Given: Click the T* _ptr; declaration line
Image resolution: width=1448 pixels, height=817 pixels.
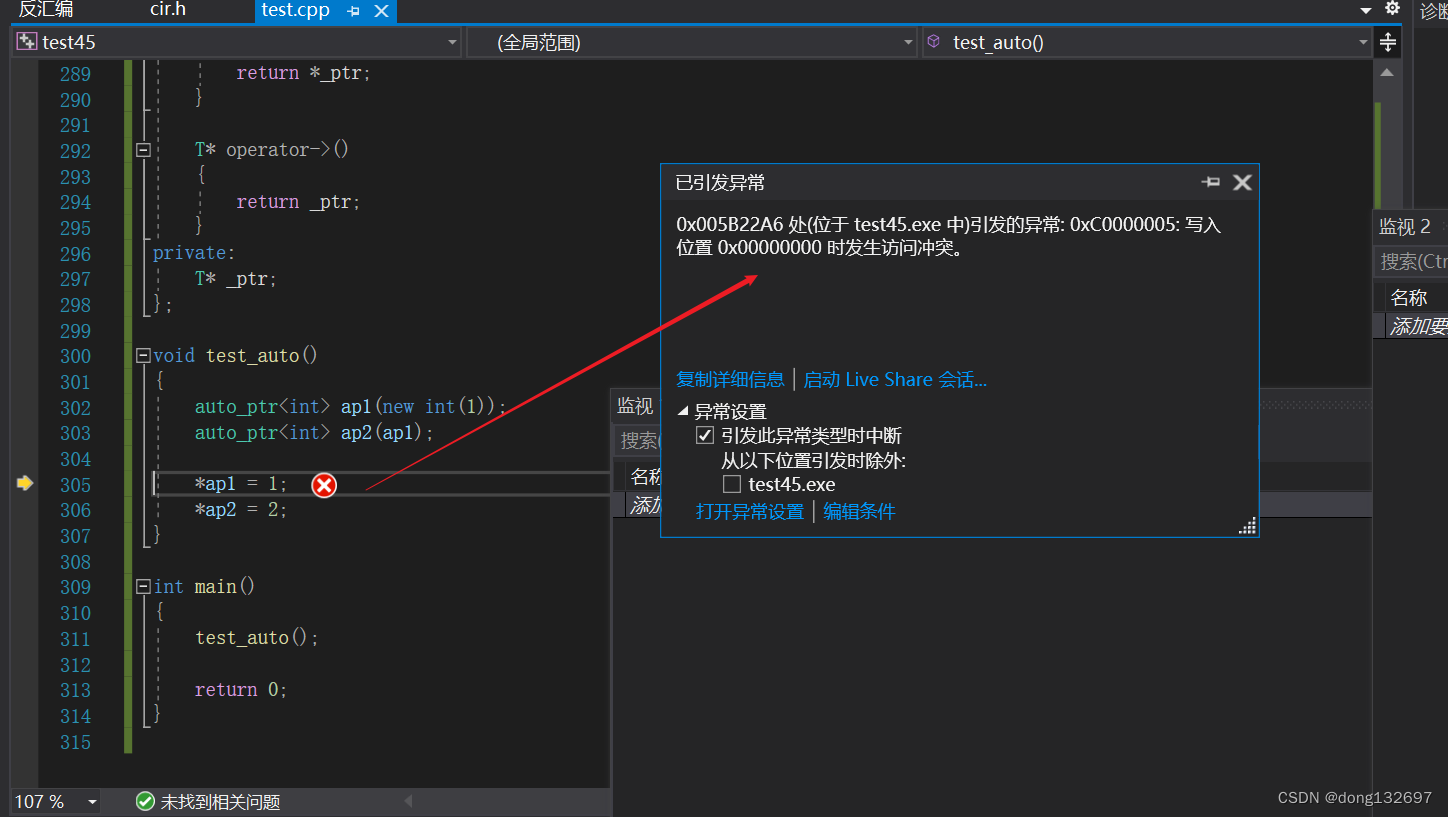Looking at the screenshot, I should [236, 279].
